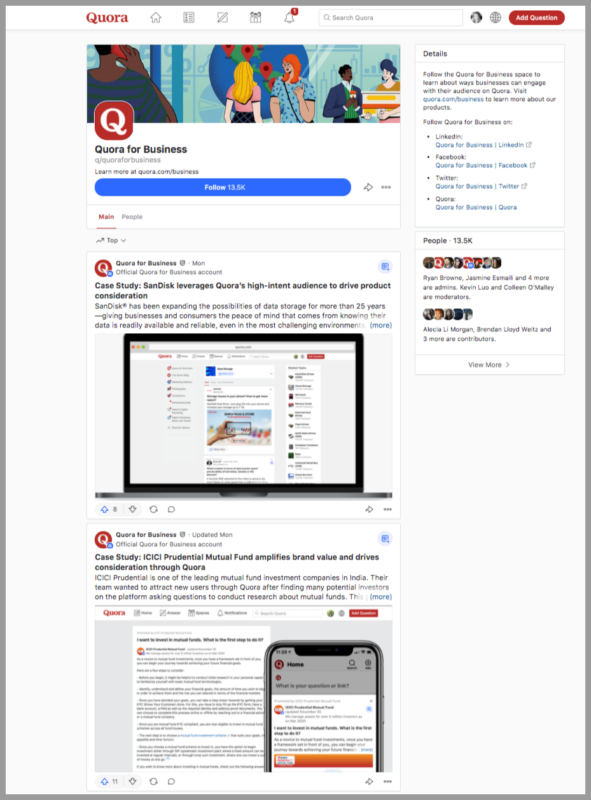Follow the Quora for Business space
This screenshot has height=800, width=591.
point(223,187)
